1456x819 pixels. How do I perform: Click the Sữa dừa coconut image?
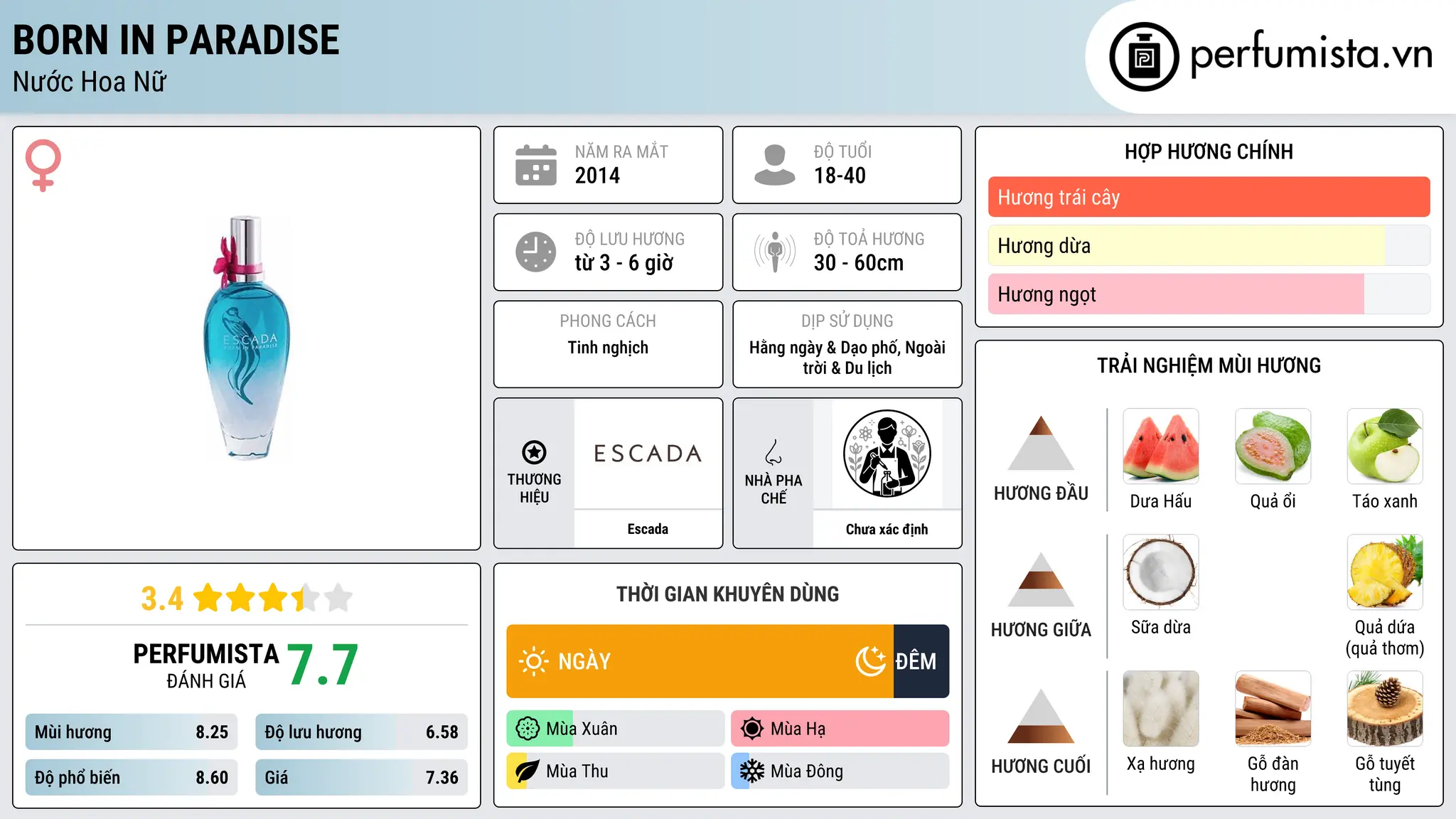(x=1161, y=572)
